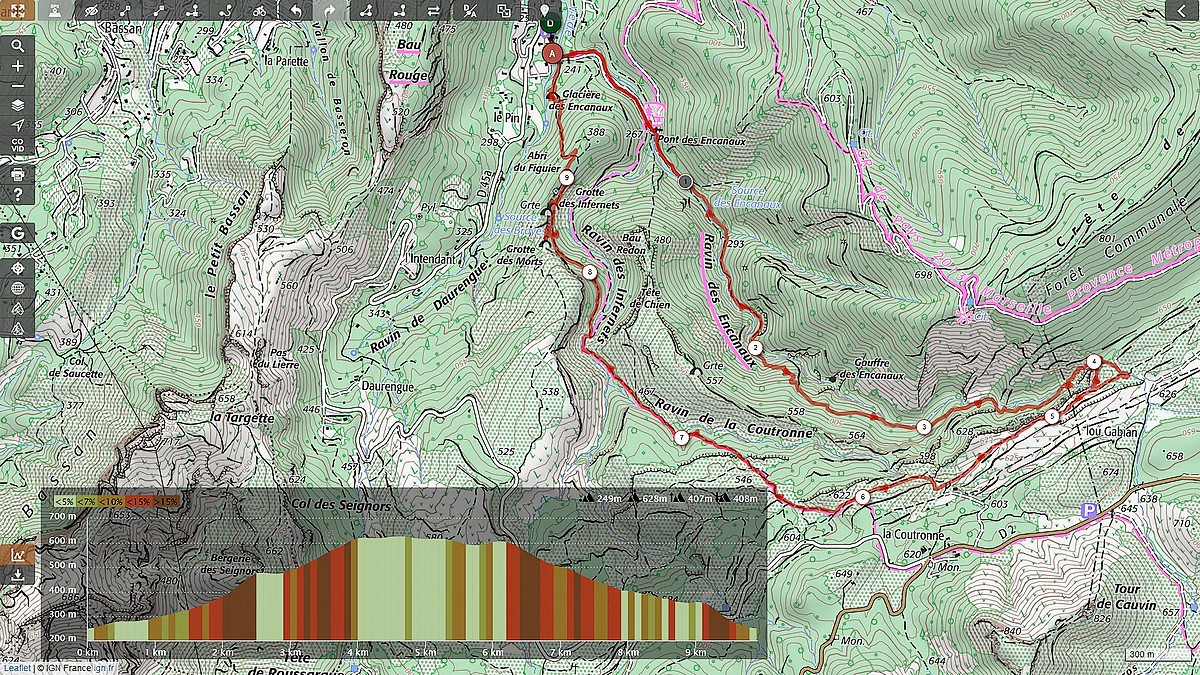Image resolution: width=1200 pixels, height=675 pixels.
Task: Select the bicycle routing mode
Action: 260,11
